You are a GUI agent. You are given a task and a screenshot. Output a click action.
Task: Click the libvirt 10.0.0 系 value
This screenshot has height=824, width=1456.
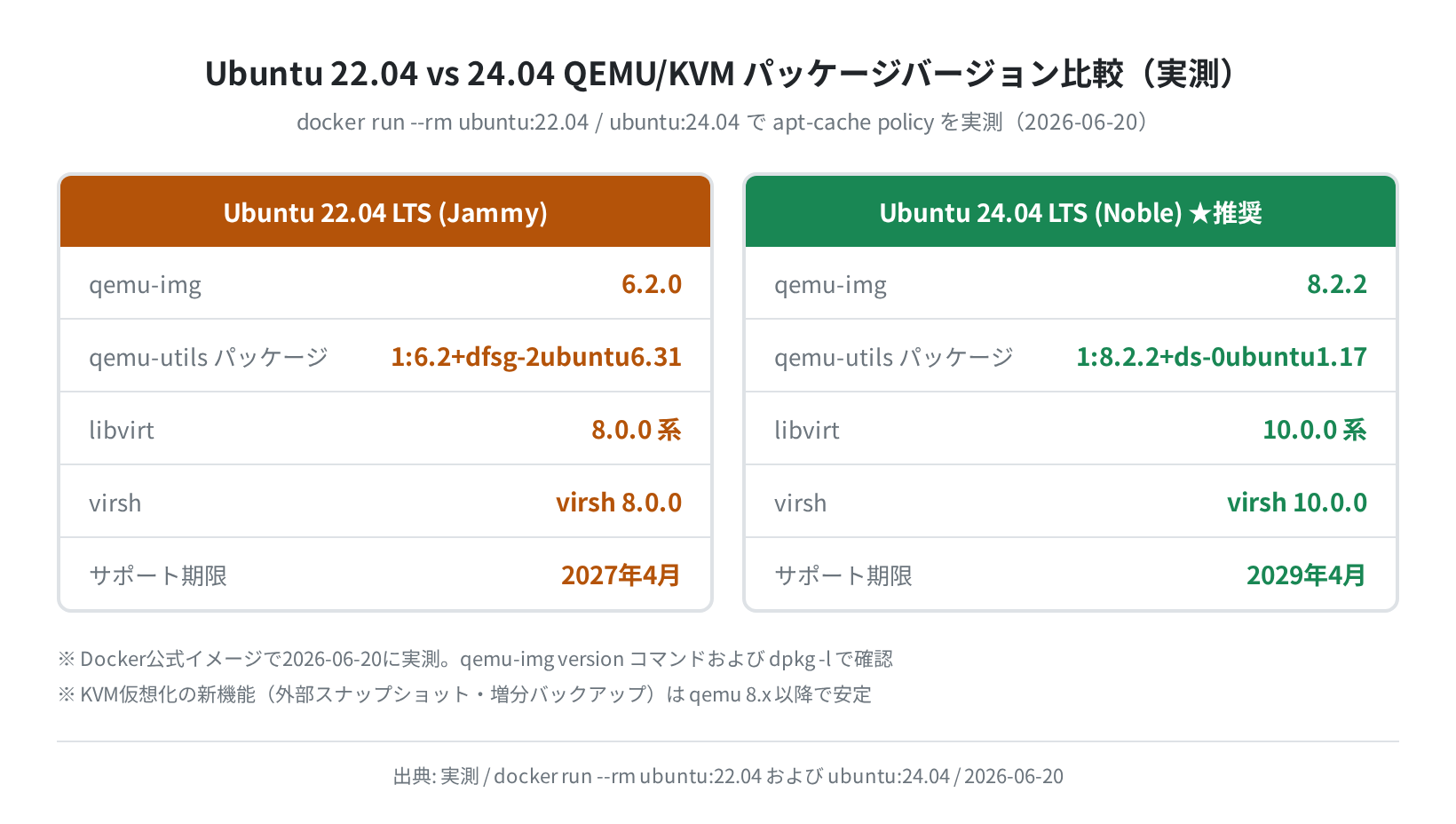click(x=1315, y=430)
